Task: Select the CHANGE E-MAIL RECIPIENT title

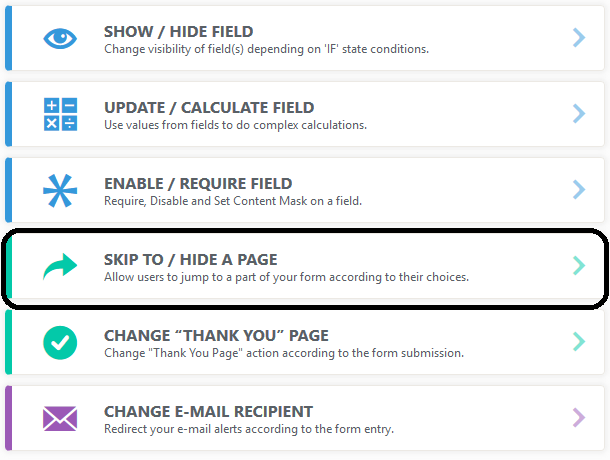Action: tap(208, 412)
